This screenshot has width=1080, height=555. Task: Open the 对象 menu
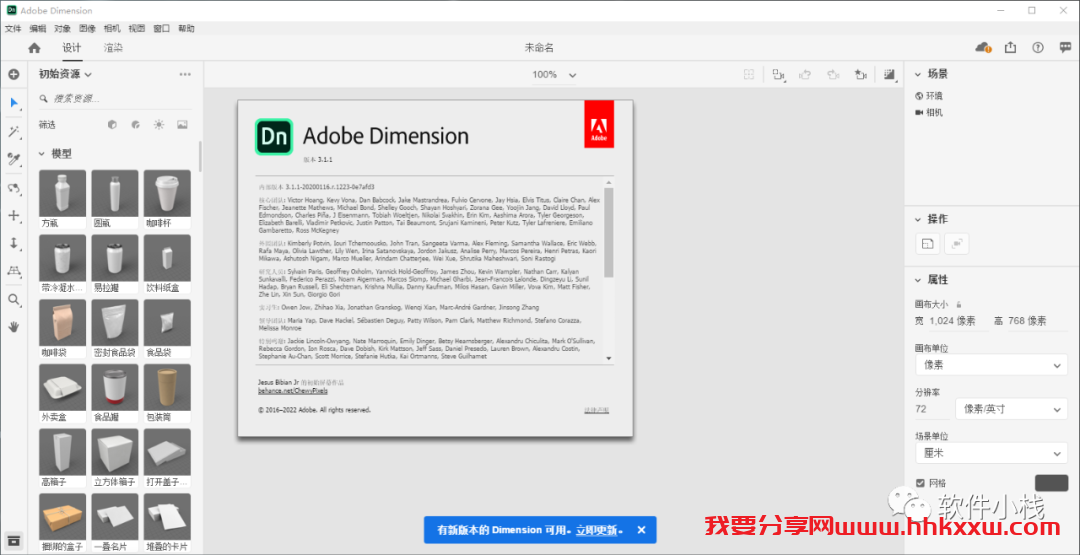click(63, 29)
